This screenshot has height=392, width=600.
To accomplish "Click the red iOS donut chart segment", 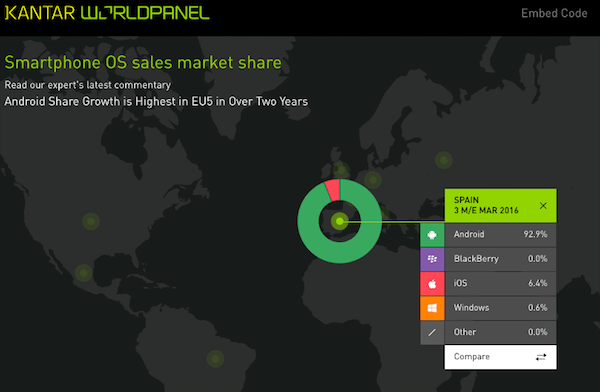I will coord(333,190).
